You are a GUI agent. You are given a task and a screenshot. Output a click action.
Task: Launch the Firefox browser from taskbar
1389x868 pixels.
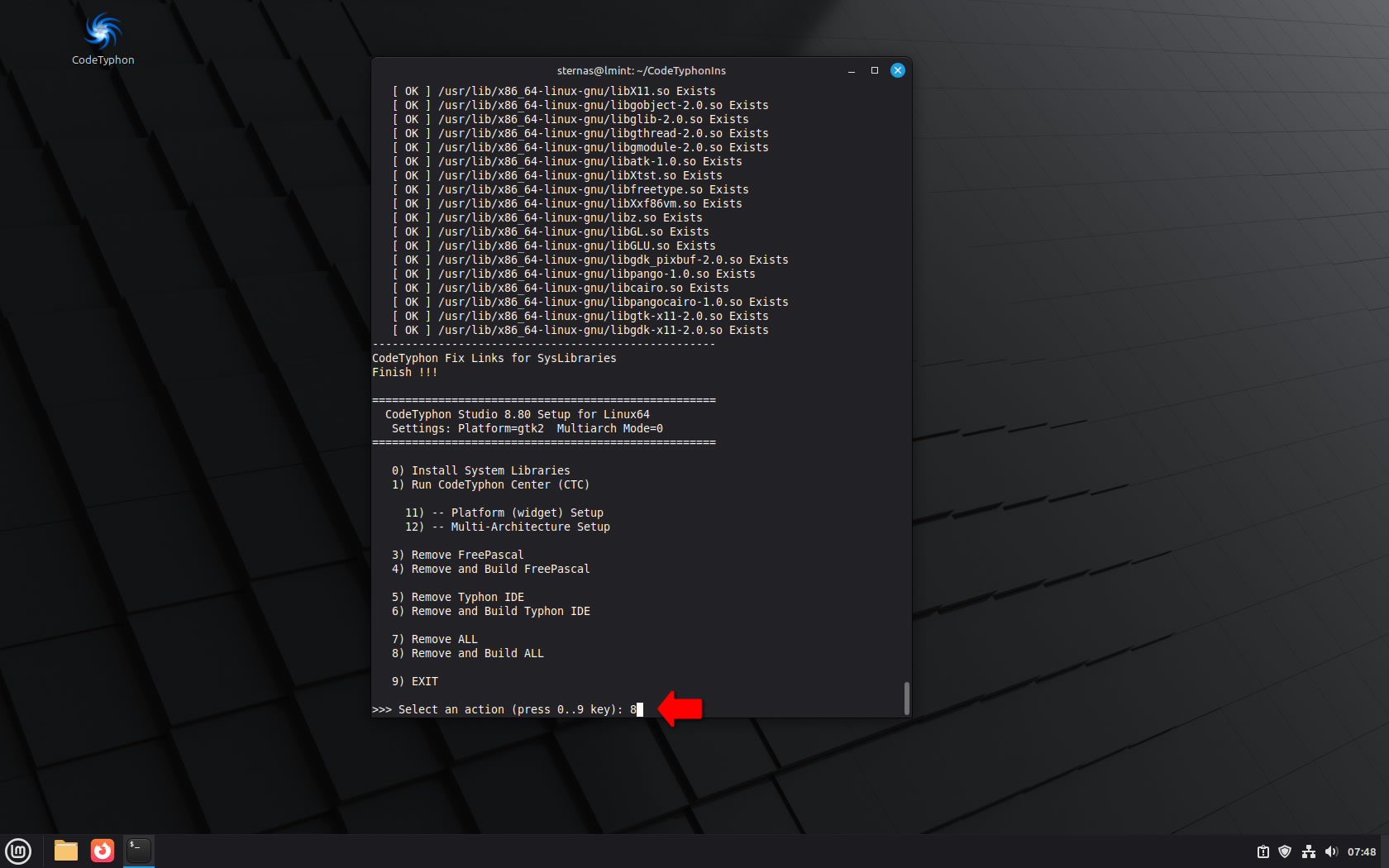pos(103,851)
